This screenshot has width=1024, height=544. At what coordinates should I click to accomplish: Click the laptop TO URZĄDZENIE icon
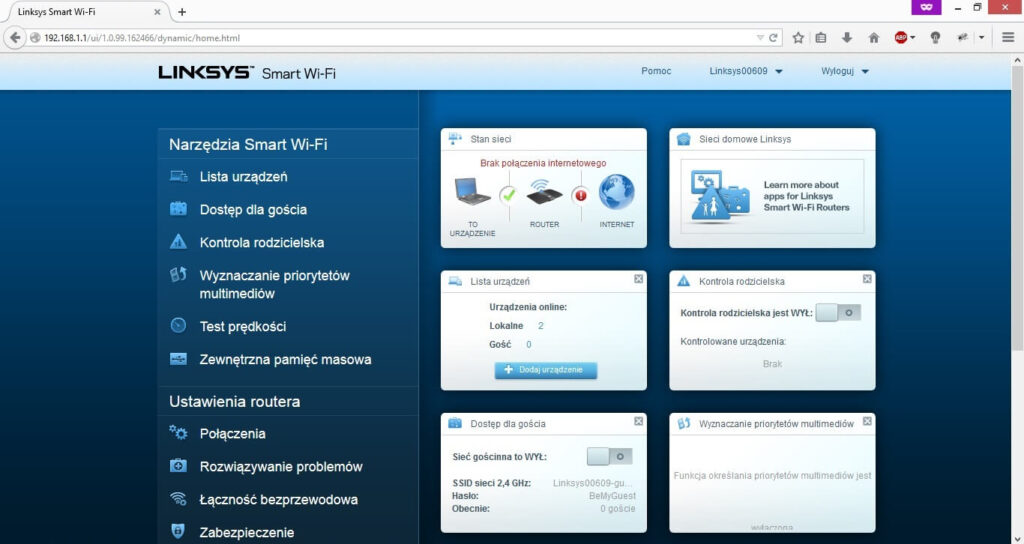(472, 191)
